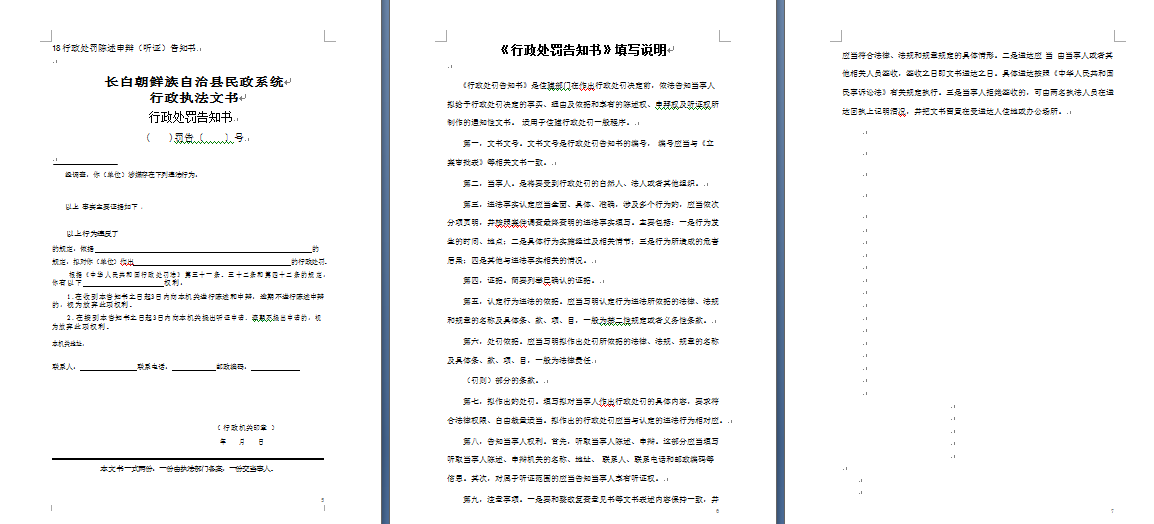Viewport: 1154px width, 524px height.
Task: Click the paragraph beginning 第七、拟作出的处罚
Action: point(585,400)
